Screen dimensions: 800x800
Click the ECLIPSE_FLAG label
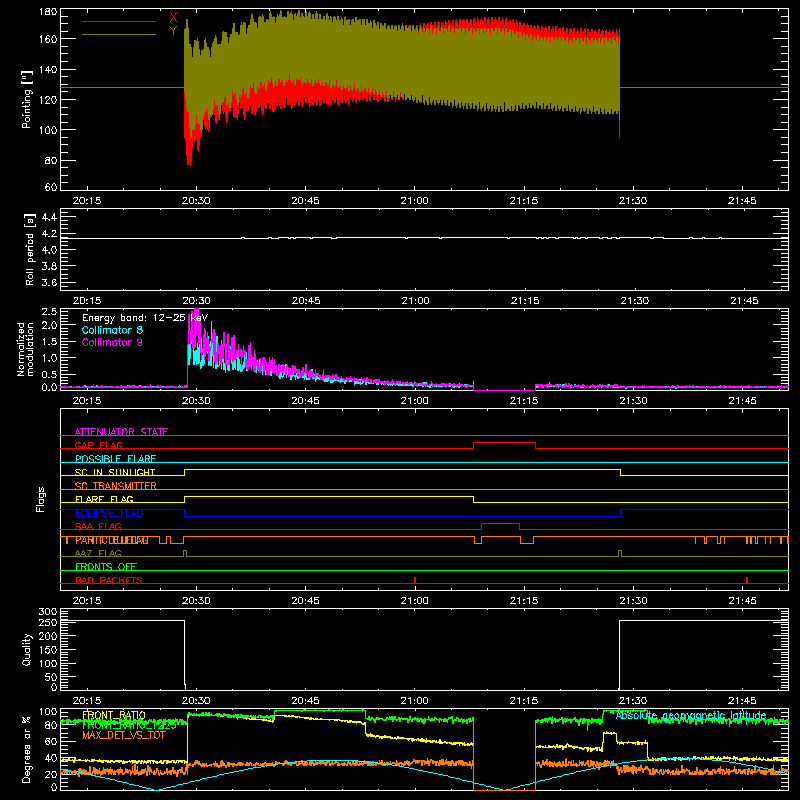pyautogui.click(x=109, y=513)
